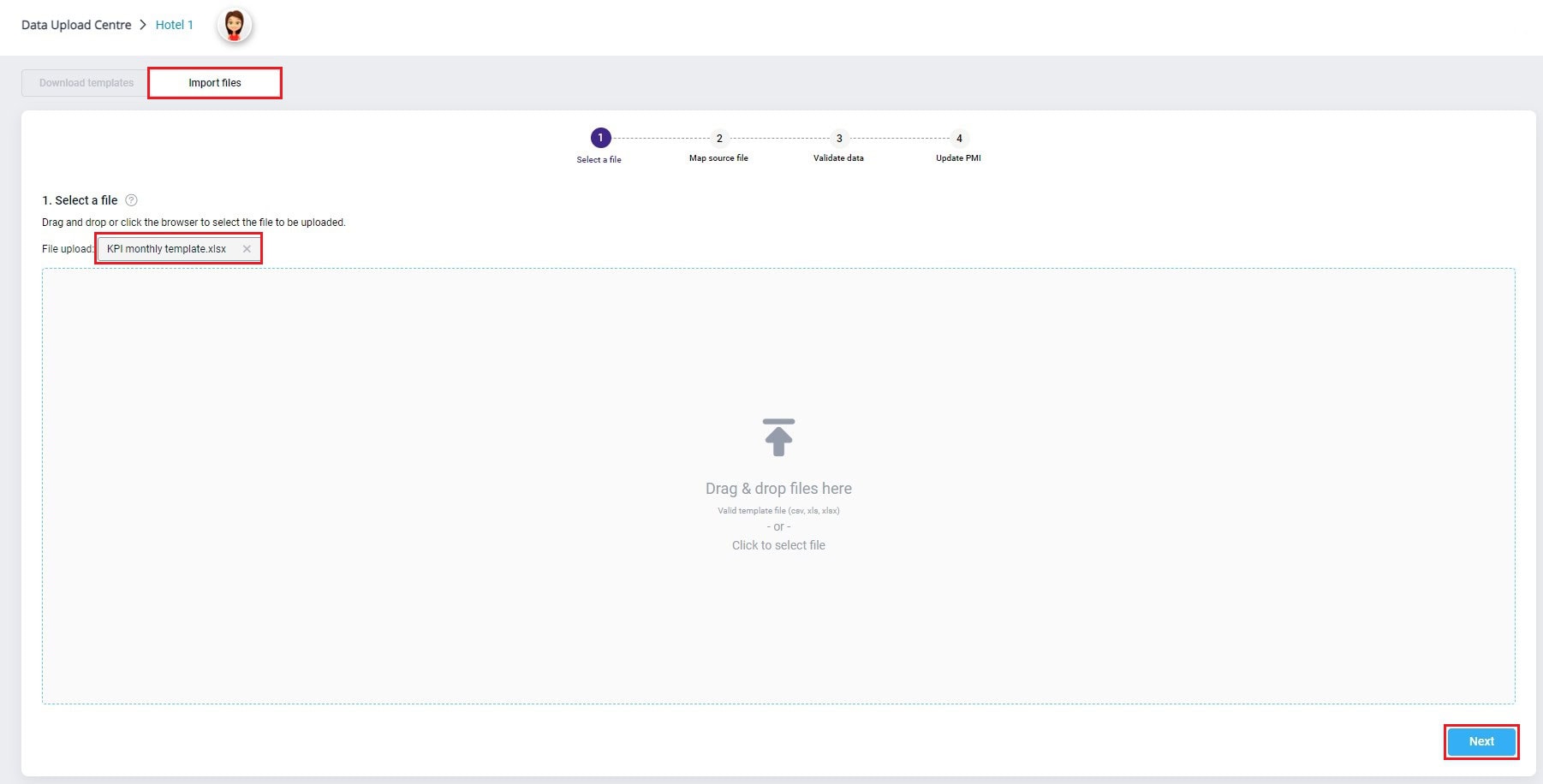Go to step 4 circle indicator
The image size is (1543, 784).
coord(959,138)
